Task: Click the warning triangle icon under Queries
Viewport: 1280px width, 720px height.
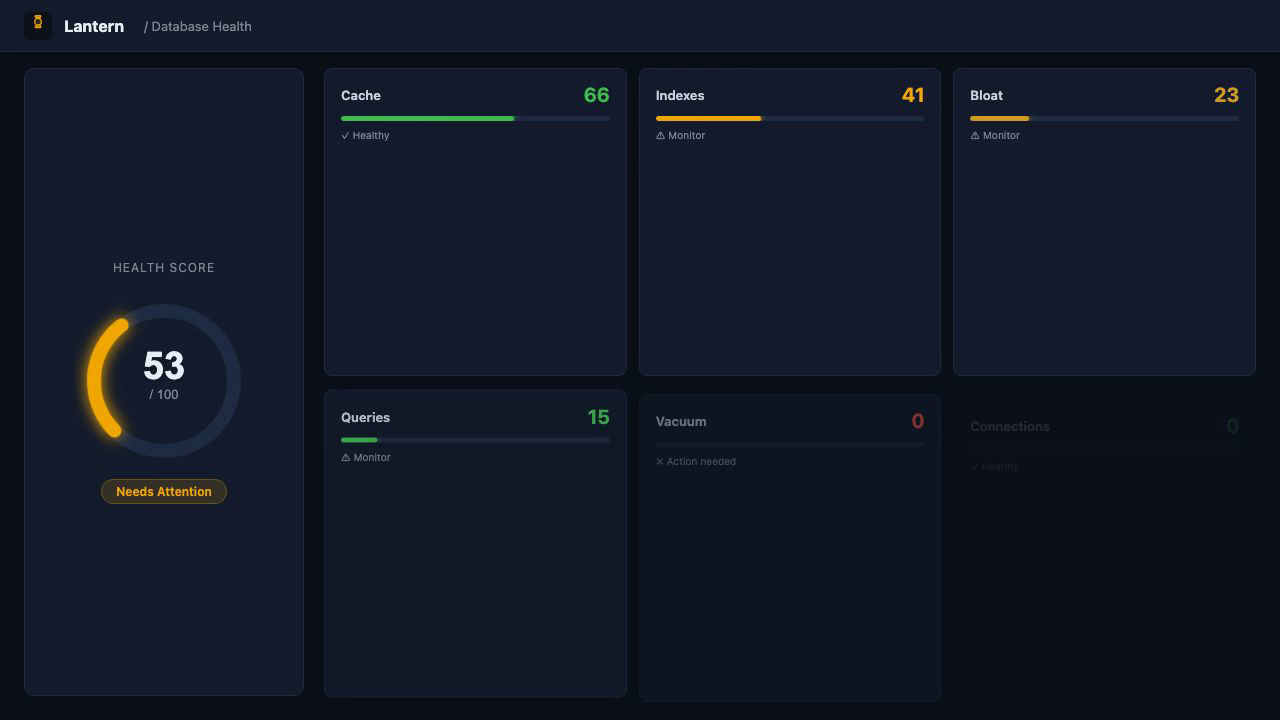Action: 345,457
